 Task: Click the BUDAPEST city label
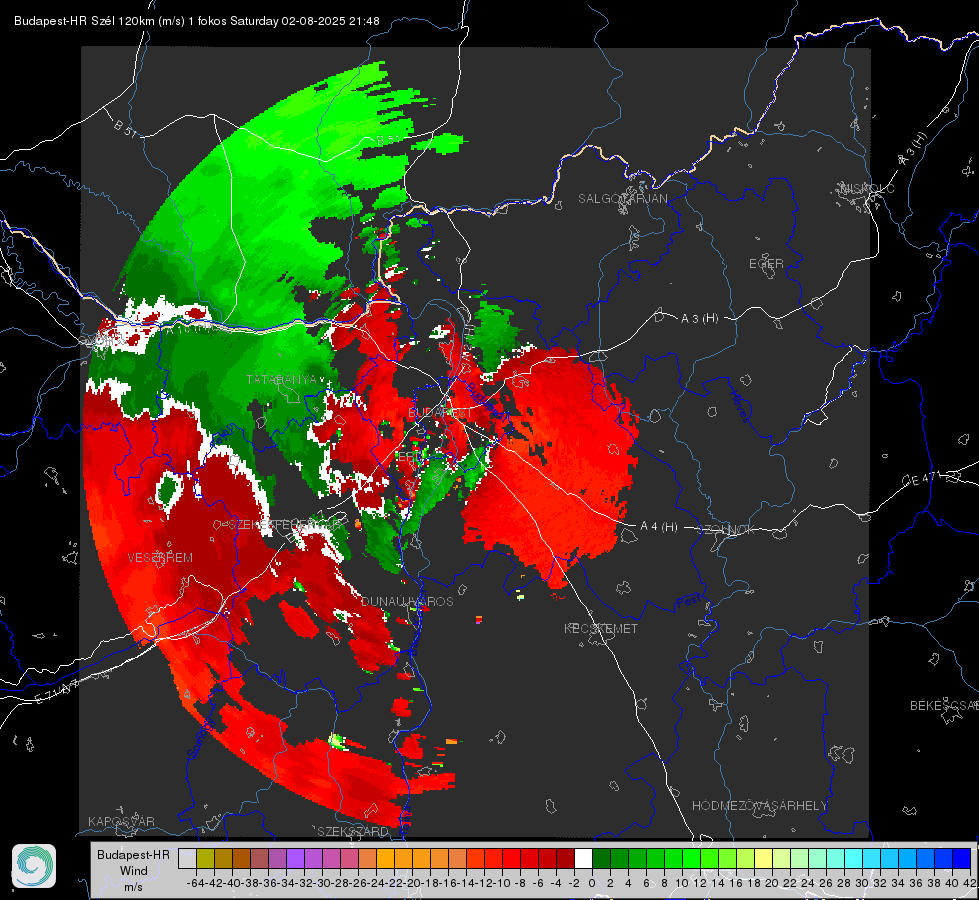(440, 413)
